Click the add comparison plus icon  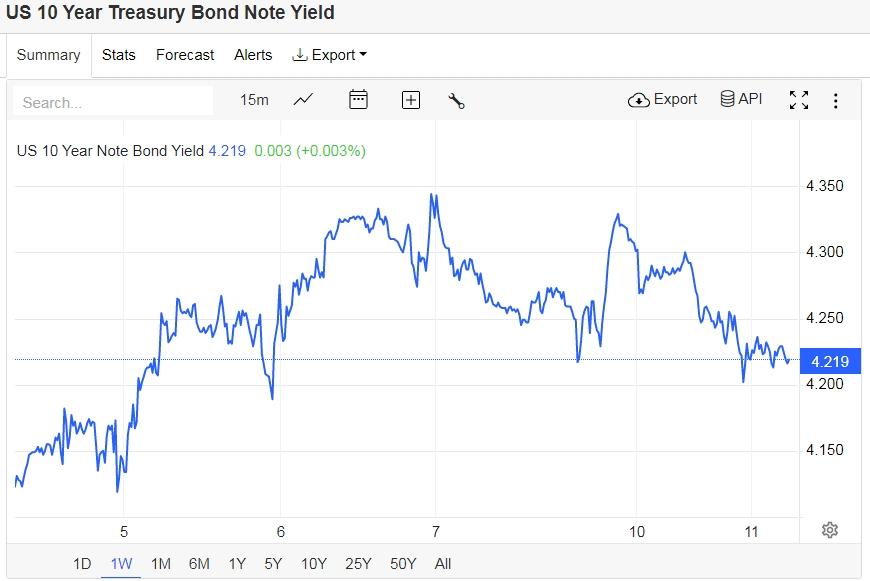410,100
